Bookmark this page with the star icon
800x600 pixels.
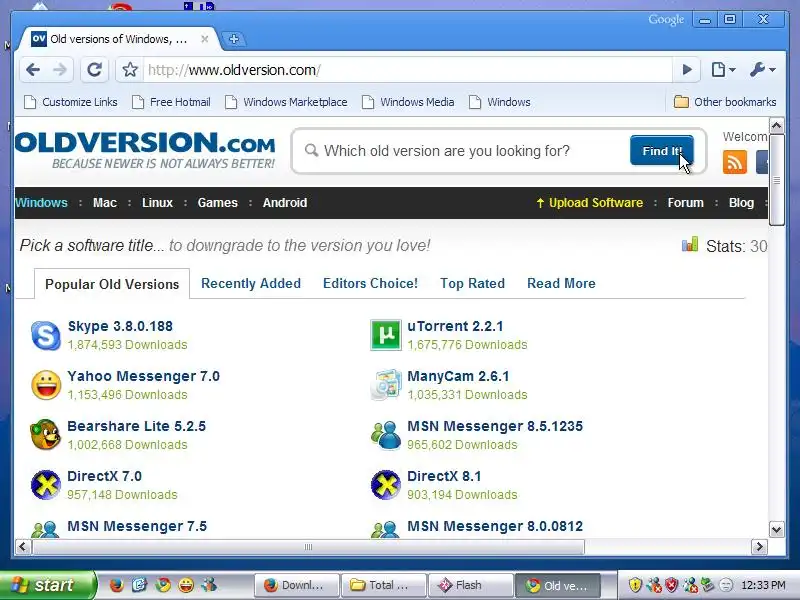[x=130, y=70]
